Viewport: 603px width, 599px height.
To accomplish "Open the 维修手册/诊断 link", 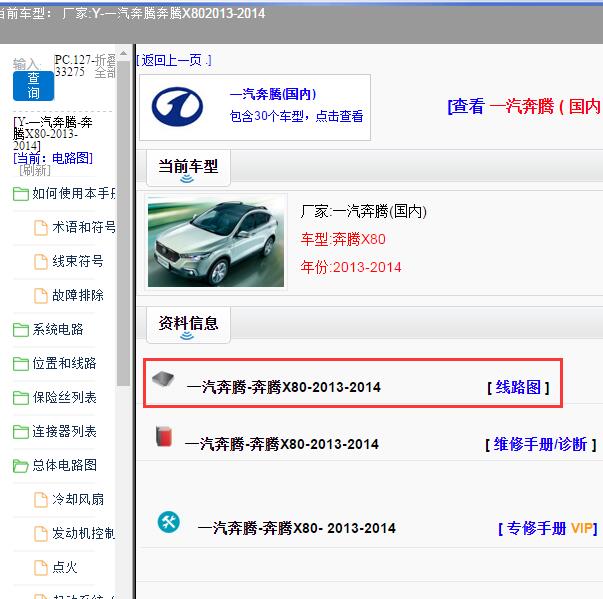I will (x=540, y=444).
